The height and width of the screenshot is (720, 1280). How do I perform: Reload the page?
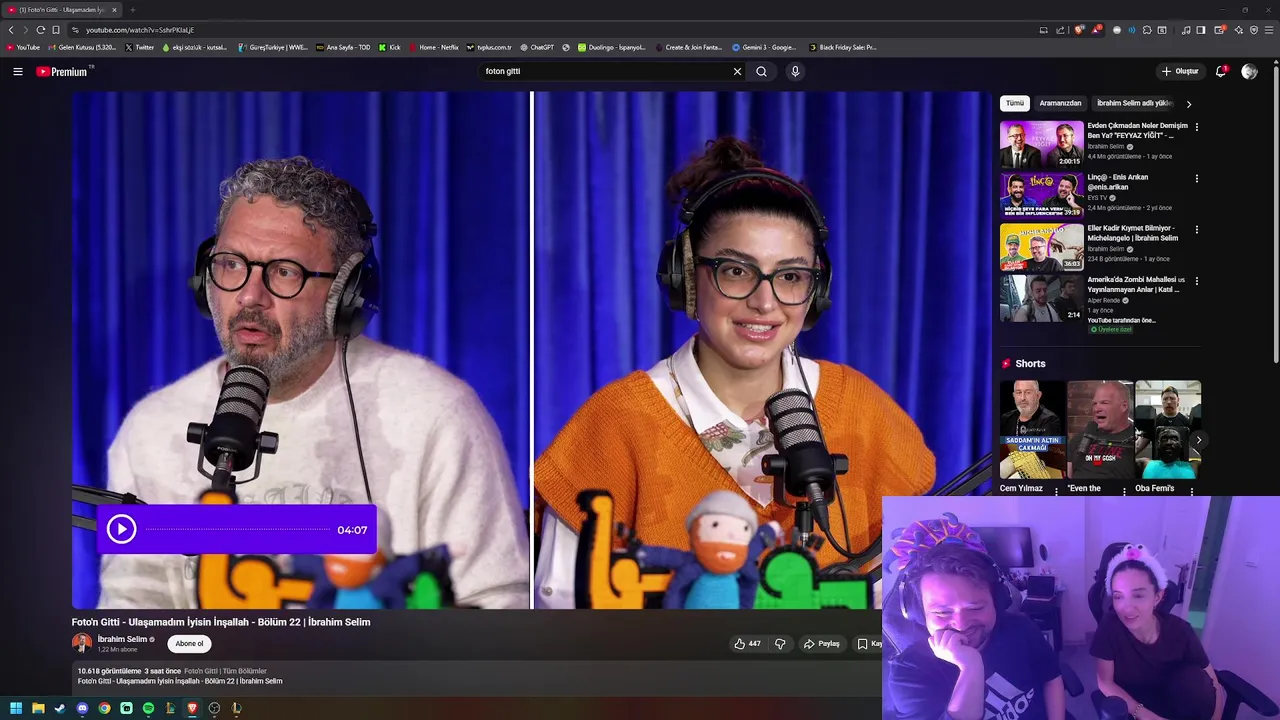[x=40, y=30]
